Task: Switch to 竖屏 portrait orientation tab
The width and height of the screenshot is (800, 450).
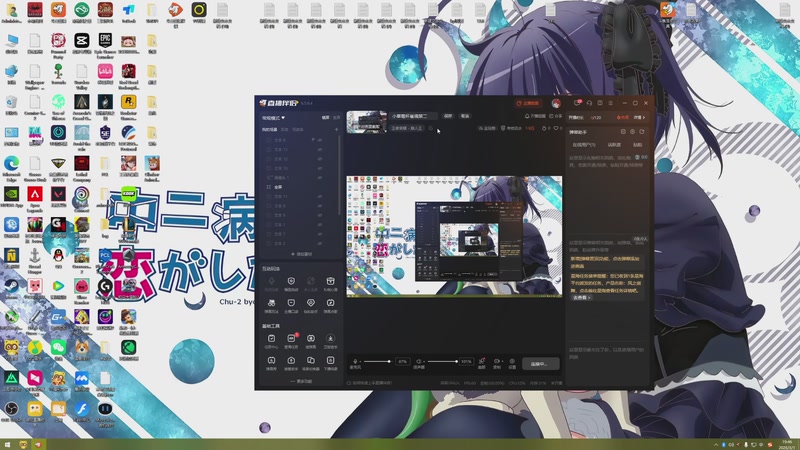Action: pyautogui.click(x=336, y=118)
